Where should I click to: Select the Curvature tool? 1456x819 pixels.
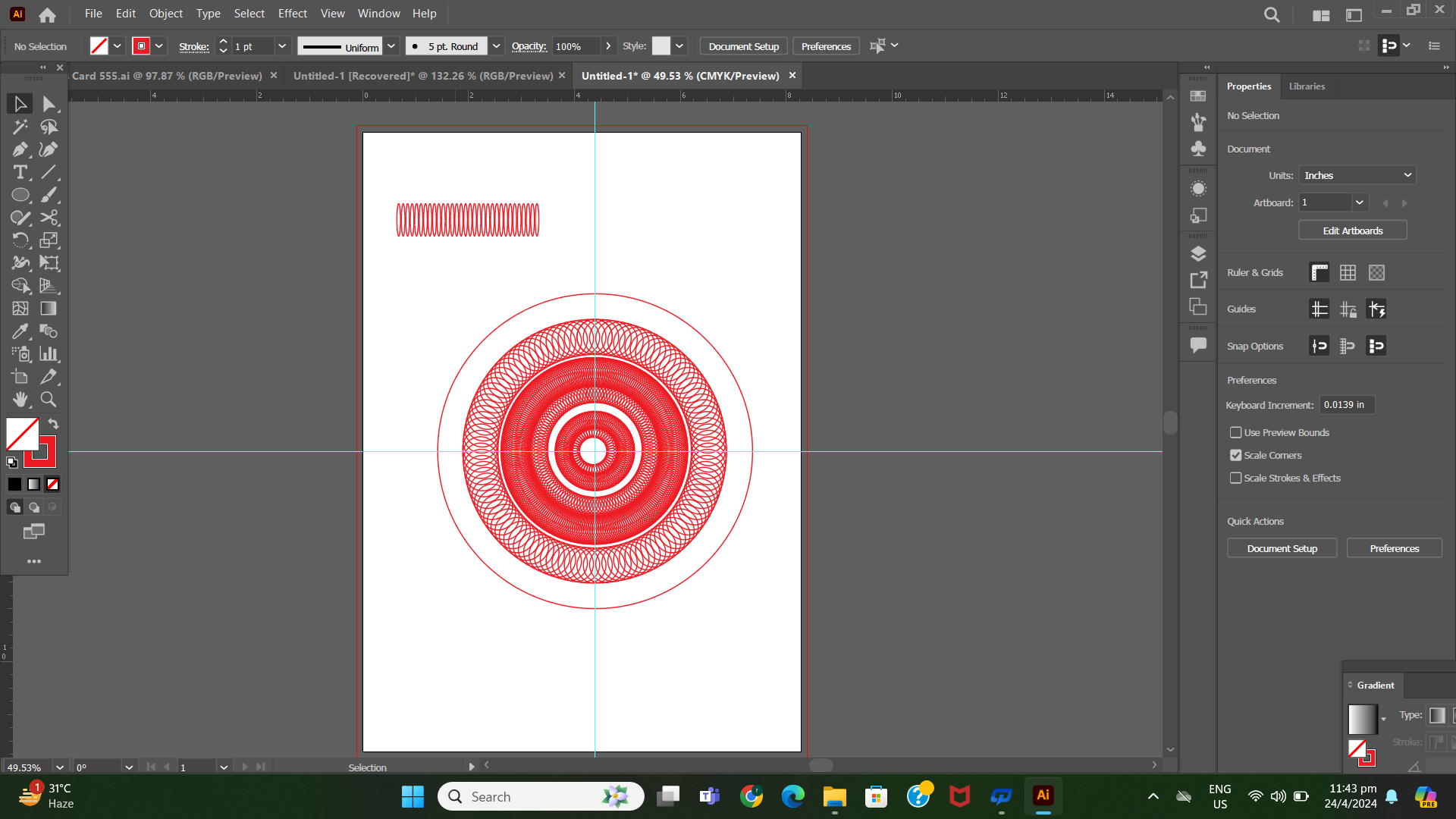click(x=49, y=149)
